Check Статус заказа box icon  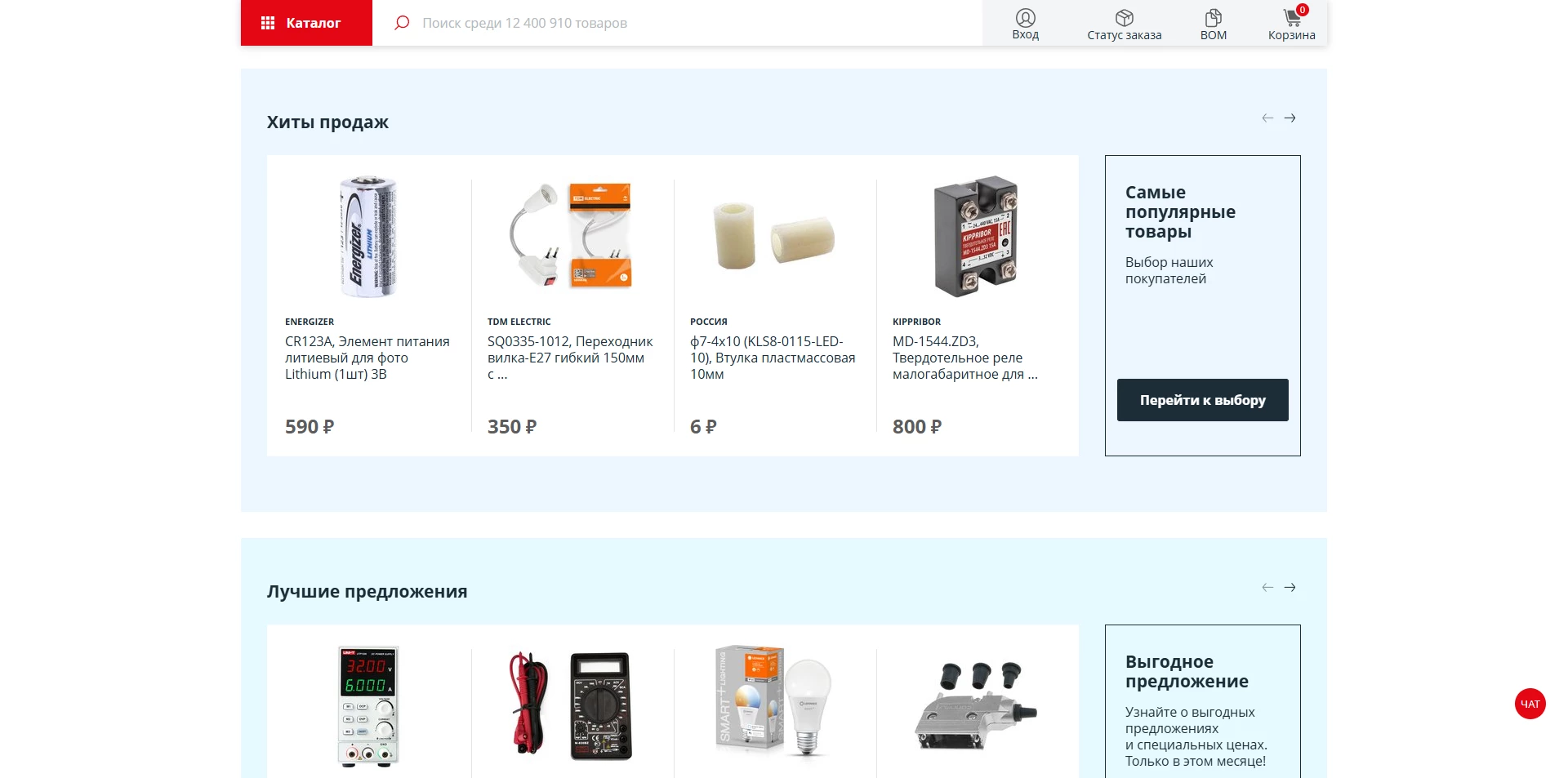click(x=1124, y=18)
